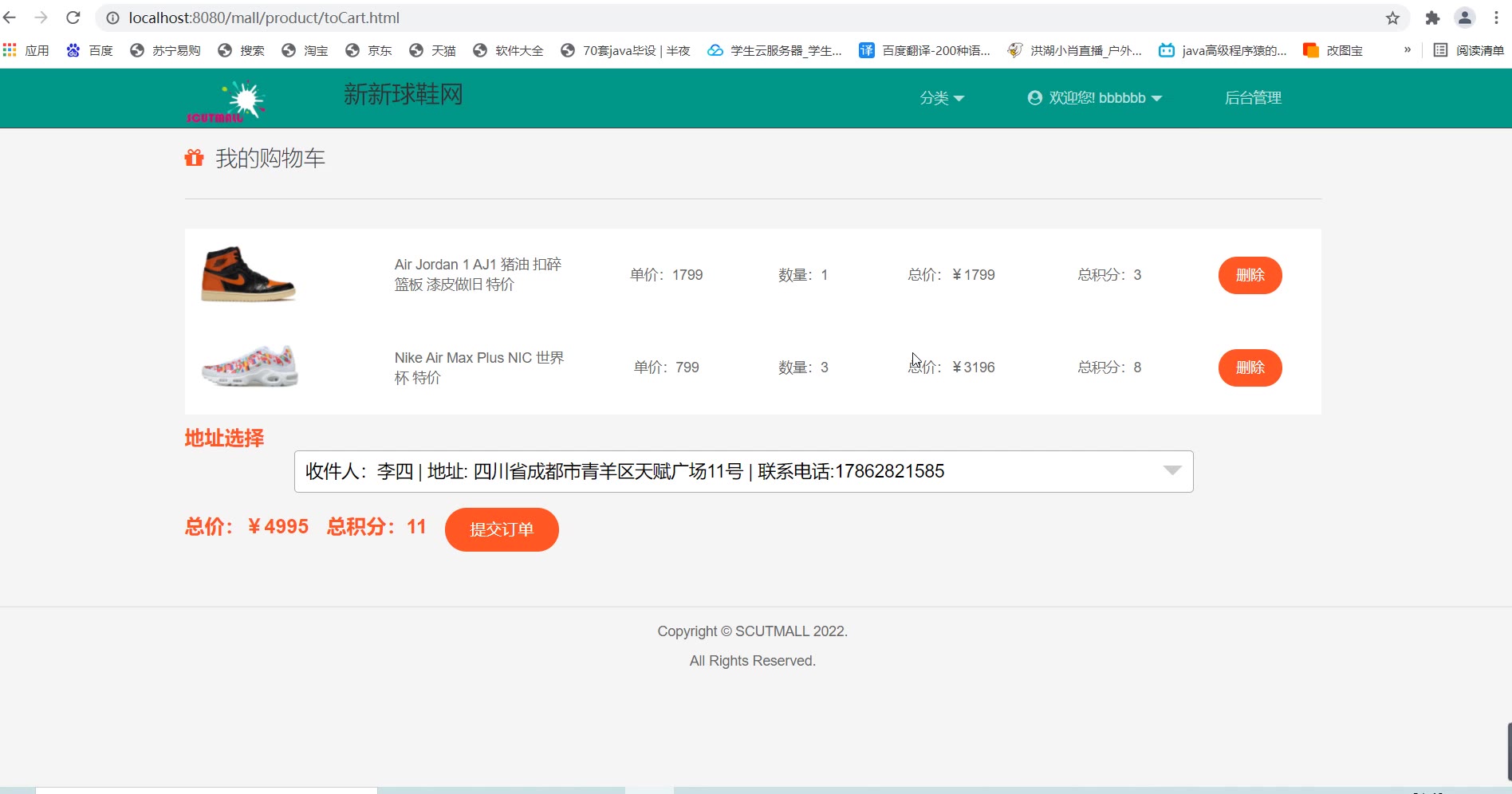The image size is (1512, 794).
Task: Open the 改图宝 bookmark
Action: coord(1333,50)
